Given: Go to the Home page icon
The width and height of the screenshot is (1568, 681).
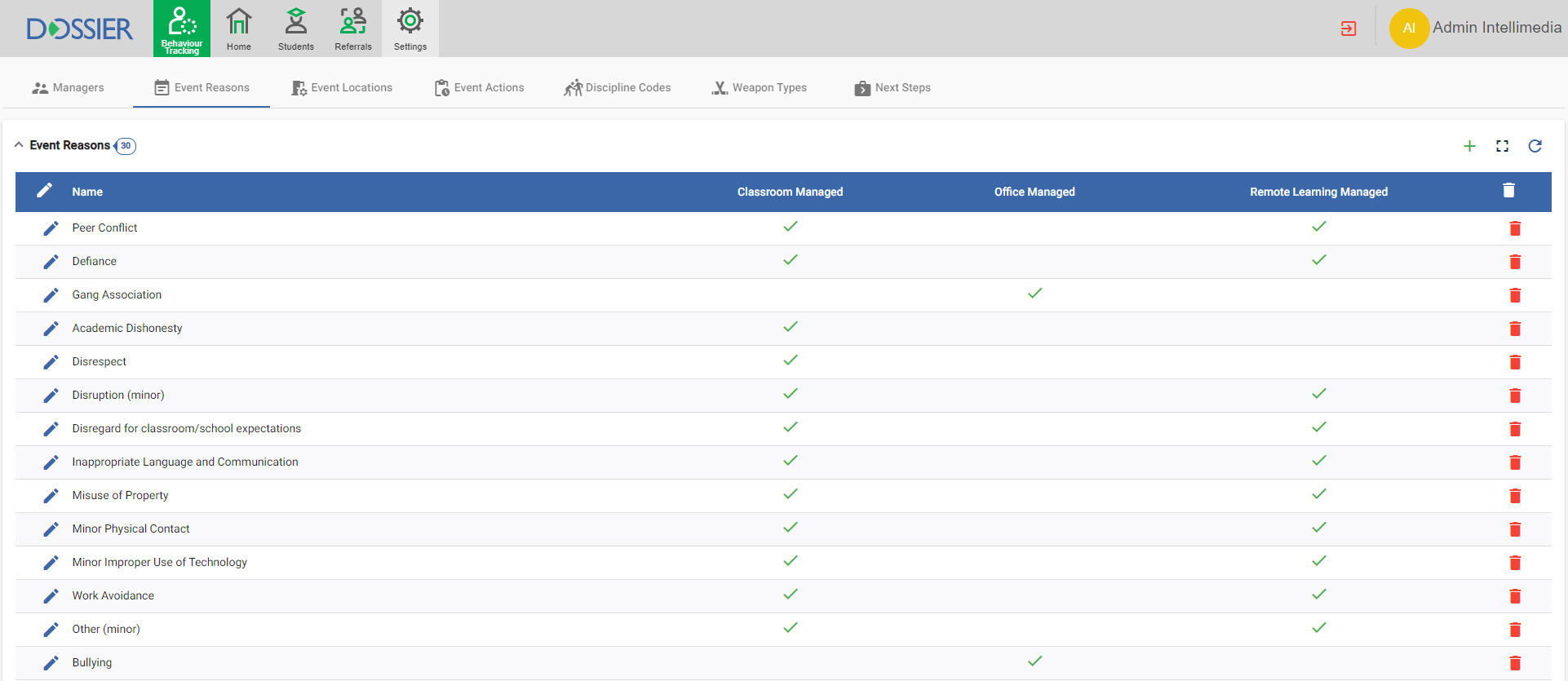Looking at the screenshot, I should coord(238,29).
